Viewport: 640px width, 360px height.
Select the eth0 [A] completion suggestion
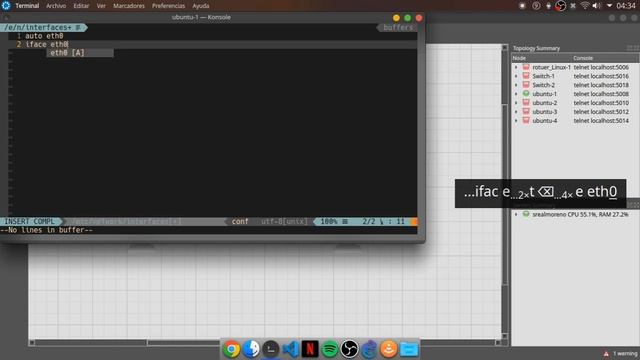pyautogui.click(x=80, y=53)
